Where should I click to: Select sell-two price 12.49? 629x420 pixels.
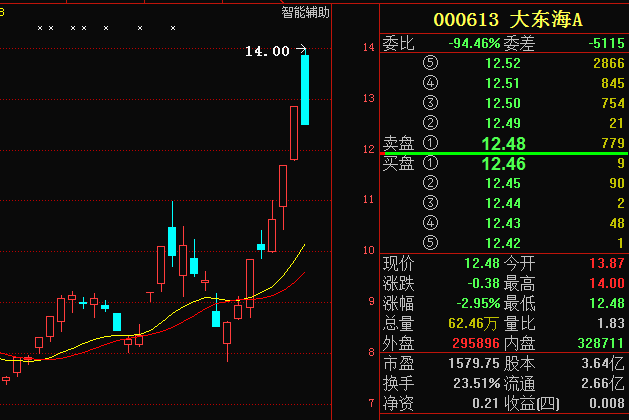503,123
